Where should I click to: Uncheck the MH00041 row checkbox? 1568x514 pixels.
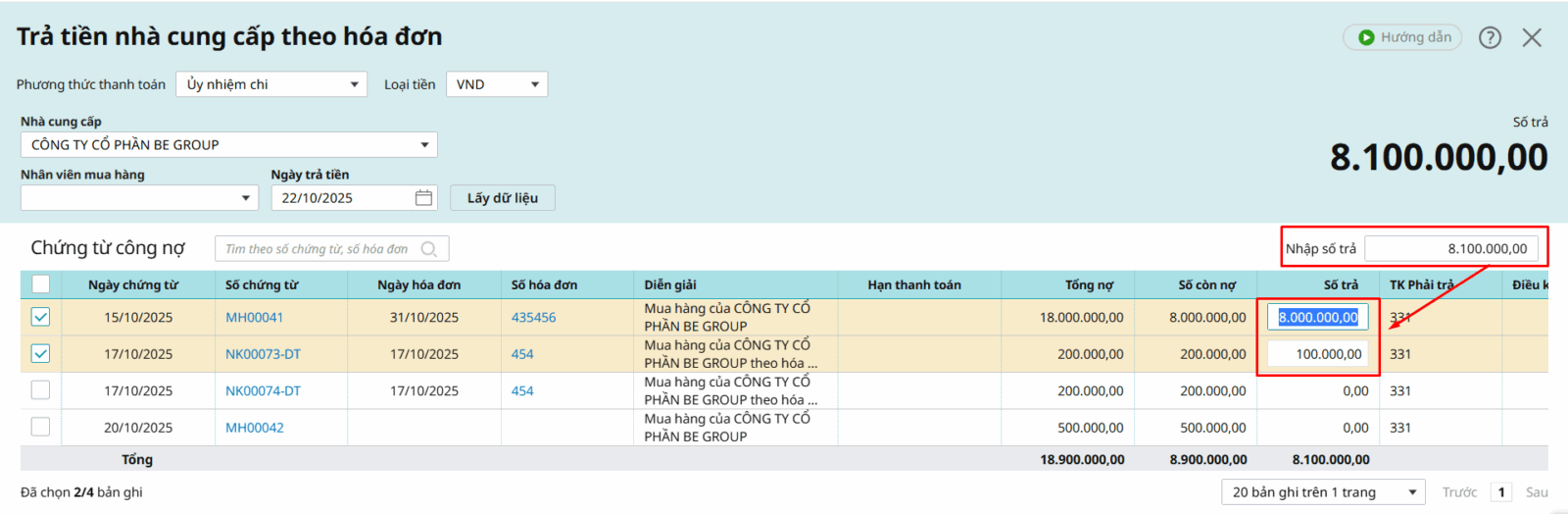(40, 317)
